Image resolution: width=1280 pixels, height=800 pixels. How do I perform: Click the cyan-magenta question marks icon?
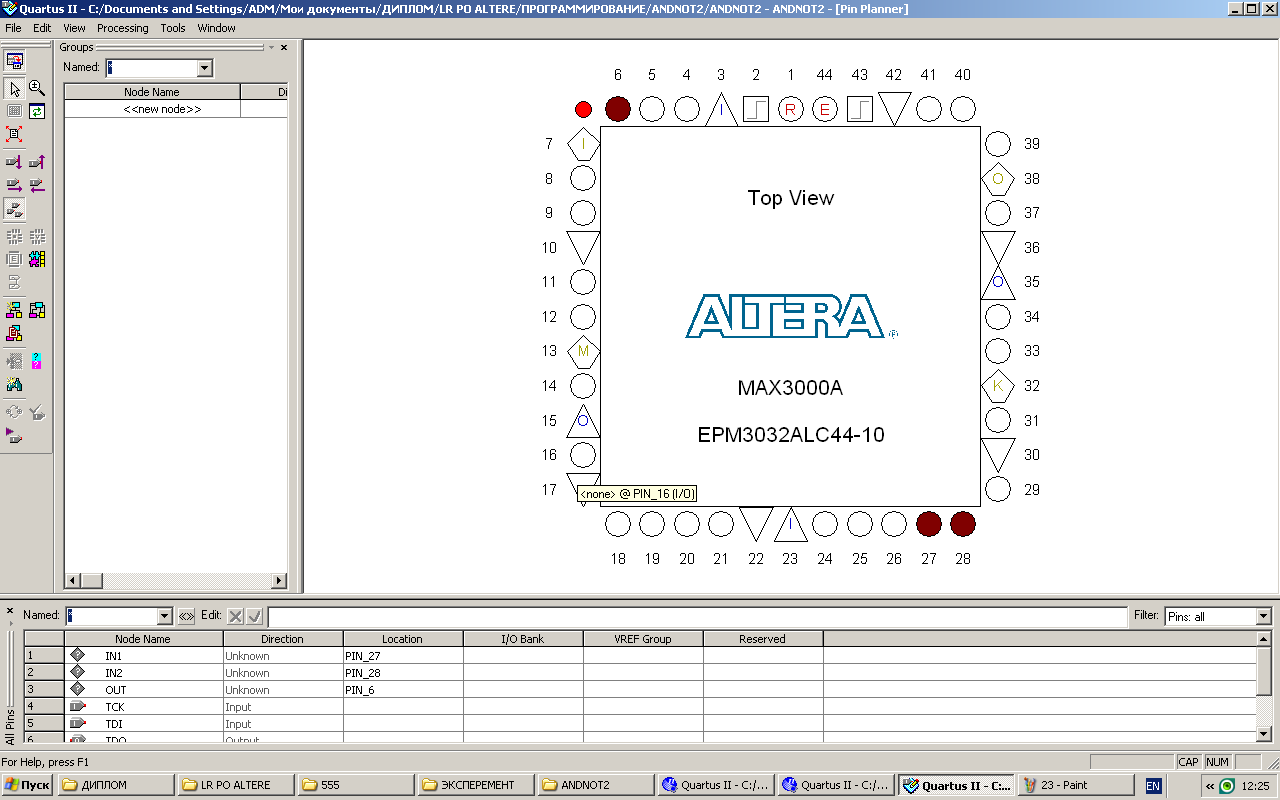[x=37, y=361]
